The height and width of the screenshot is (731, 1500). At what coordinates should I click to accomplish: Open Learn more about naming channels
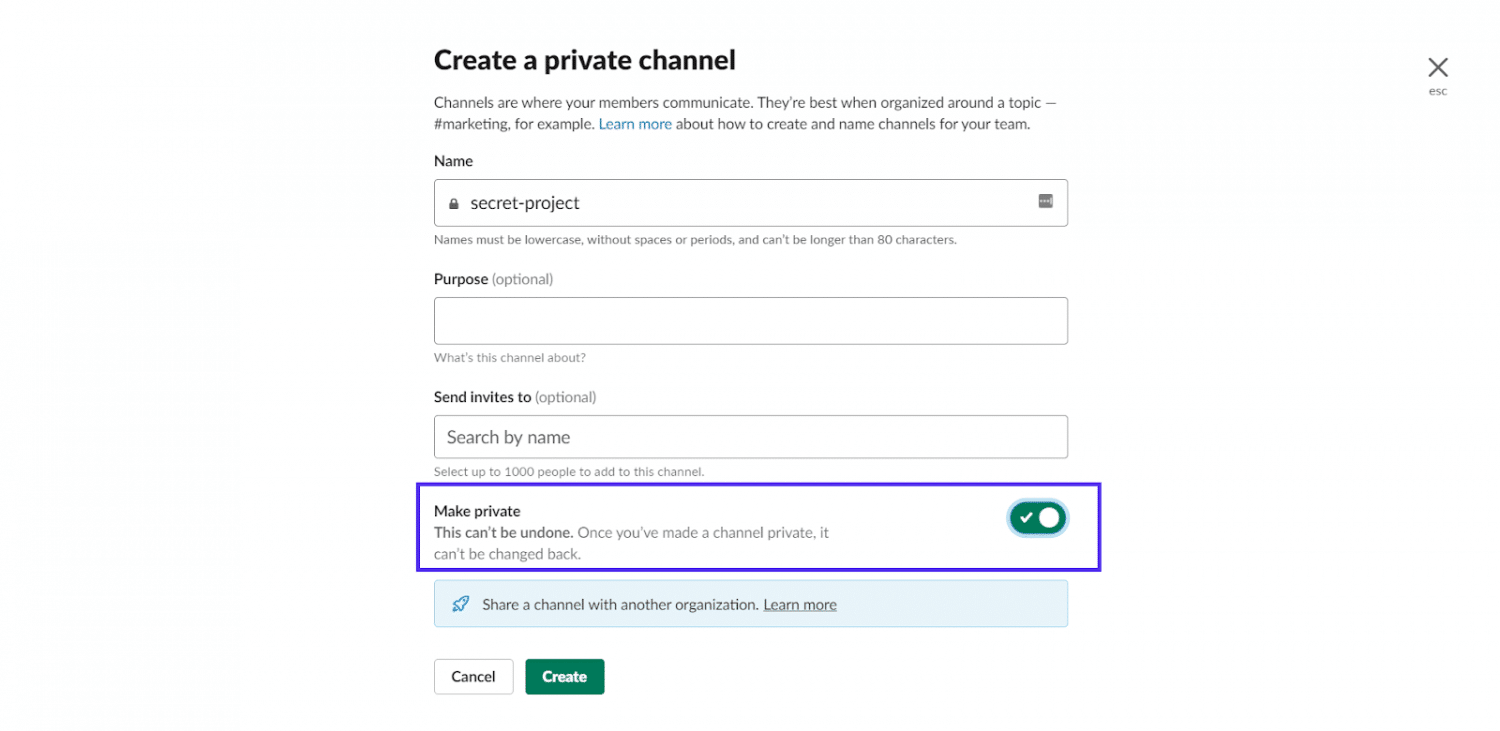point(635,123)
